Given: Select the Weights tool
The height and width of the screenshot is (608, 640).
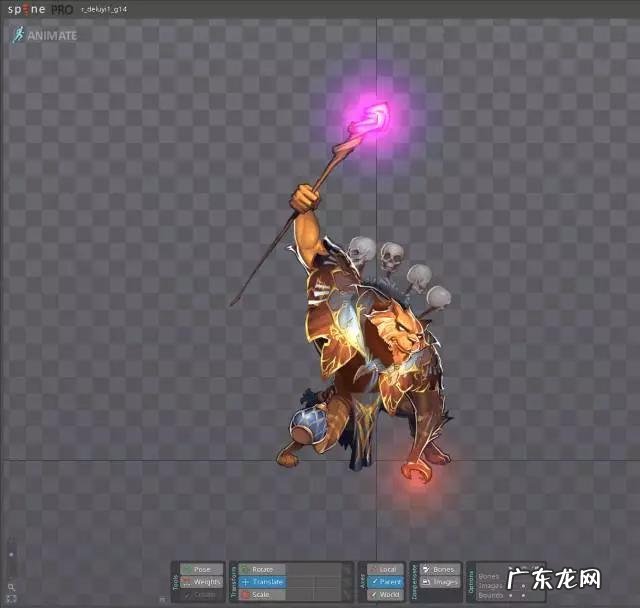Looking at the screenshot, I should point(202,582).
